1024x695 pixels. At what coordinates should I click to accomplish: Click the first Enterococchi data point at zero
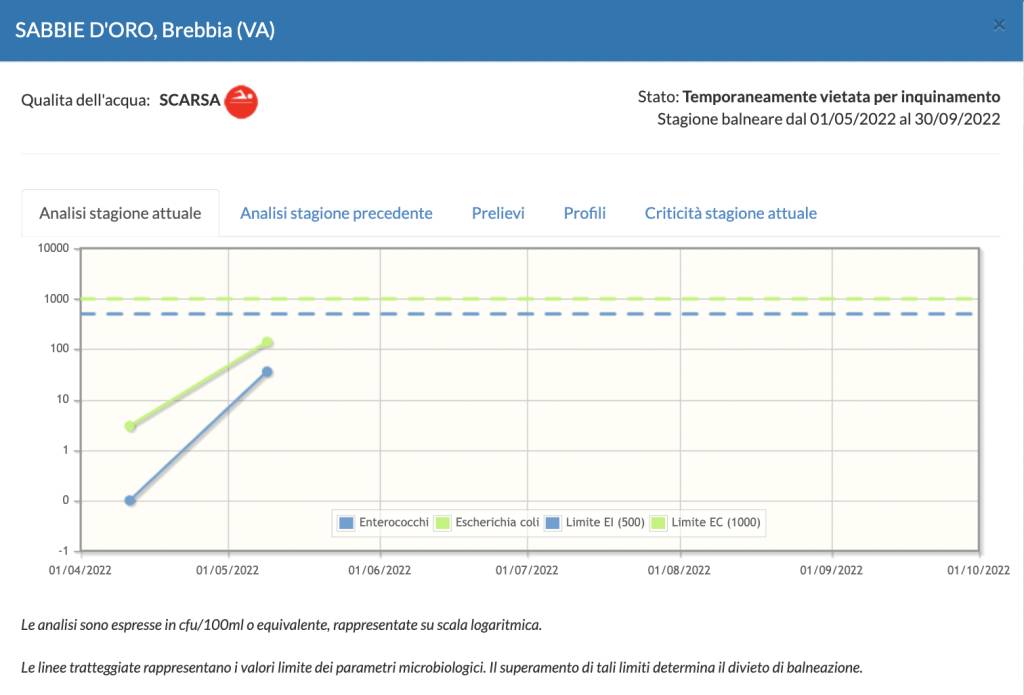coord(130,500)
